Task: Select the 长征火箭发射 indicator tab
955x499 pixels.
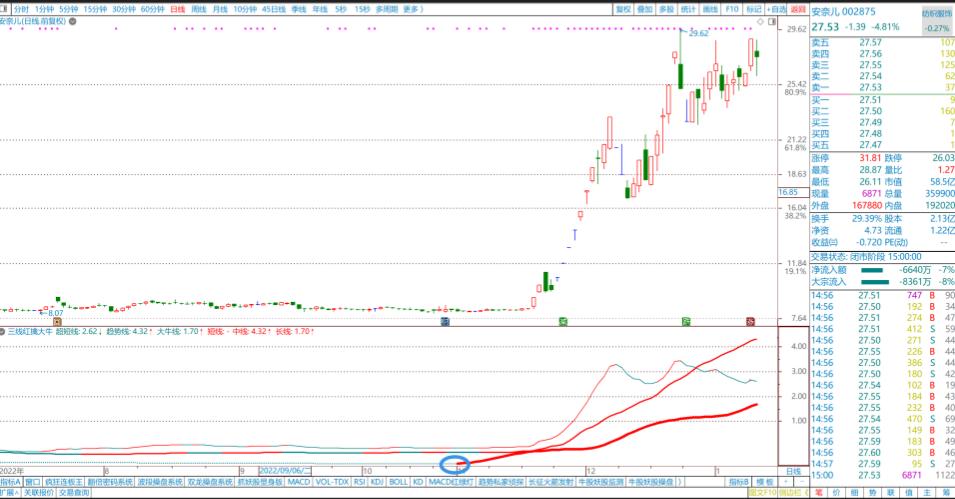Action: (550, 481)
